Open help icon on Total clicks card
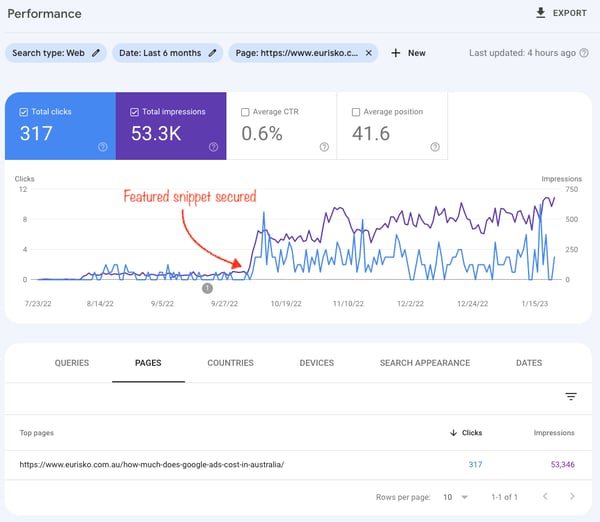Screen dimensions: 600x522 point(103,147)
